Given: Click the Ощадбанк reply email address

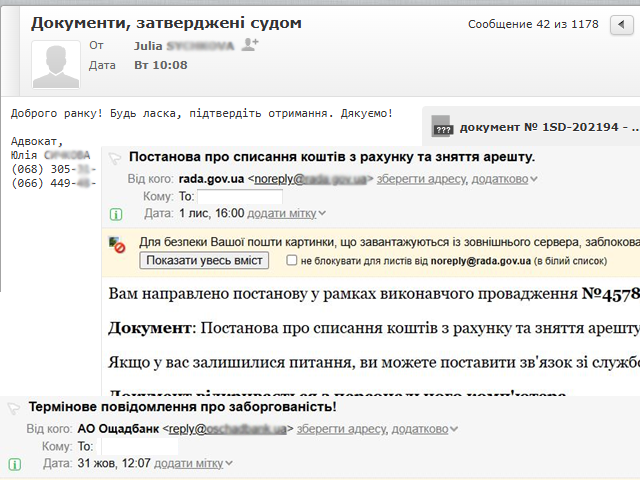Looking at the screenshot, I should click(230, 429).
